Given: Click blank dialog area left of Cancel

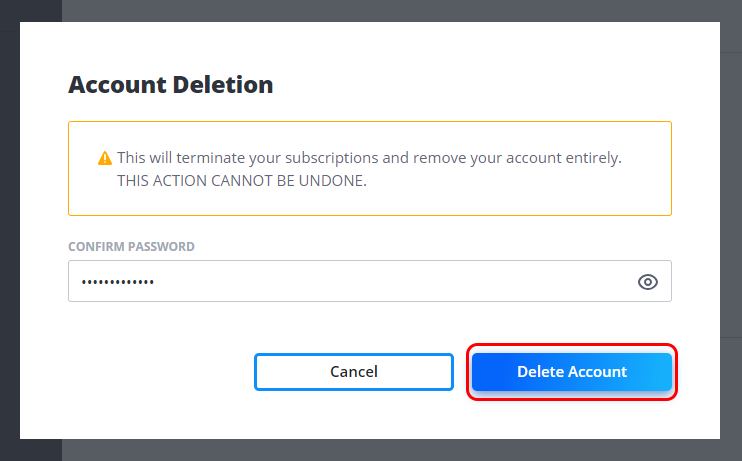Looking at the screenshot, I should pos(150,372).
